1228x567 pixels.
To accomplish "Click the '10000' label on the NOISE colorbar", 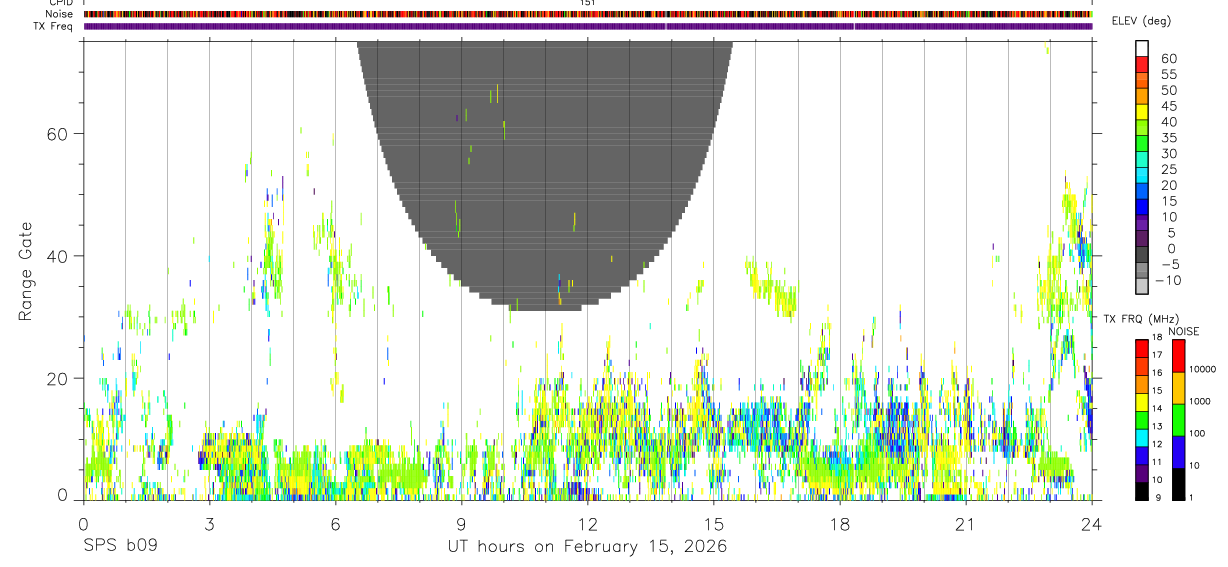I will point(1202,370).
